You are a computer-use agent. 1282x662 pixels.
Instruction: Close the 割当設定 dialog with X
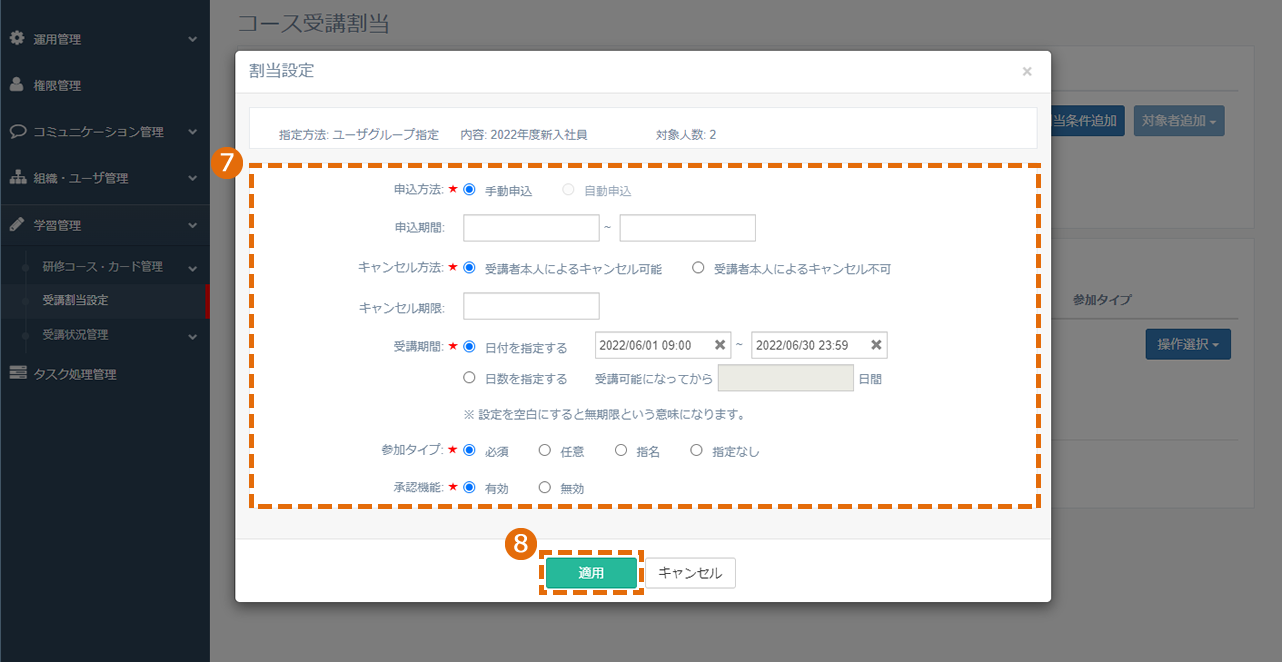point(1027,71)
